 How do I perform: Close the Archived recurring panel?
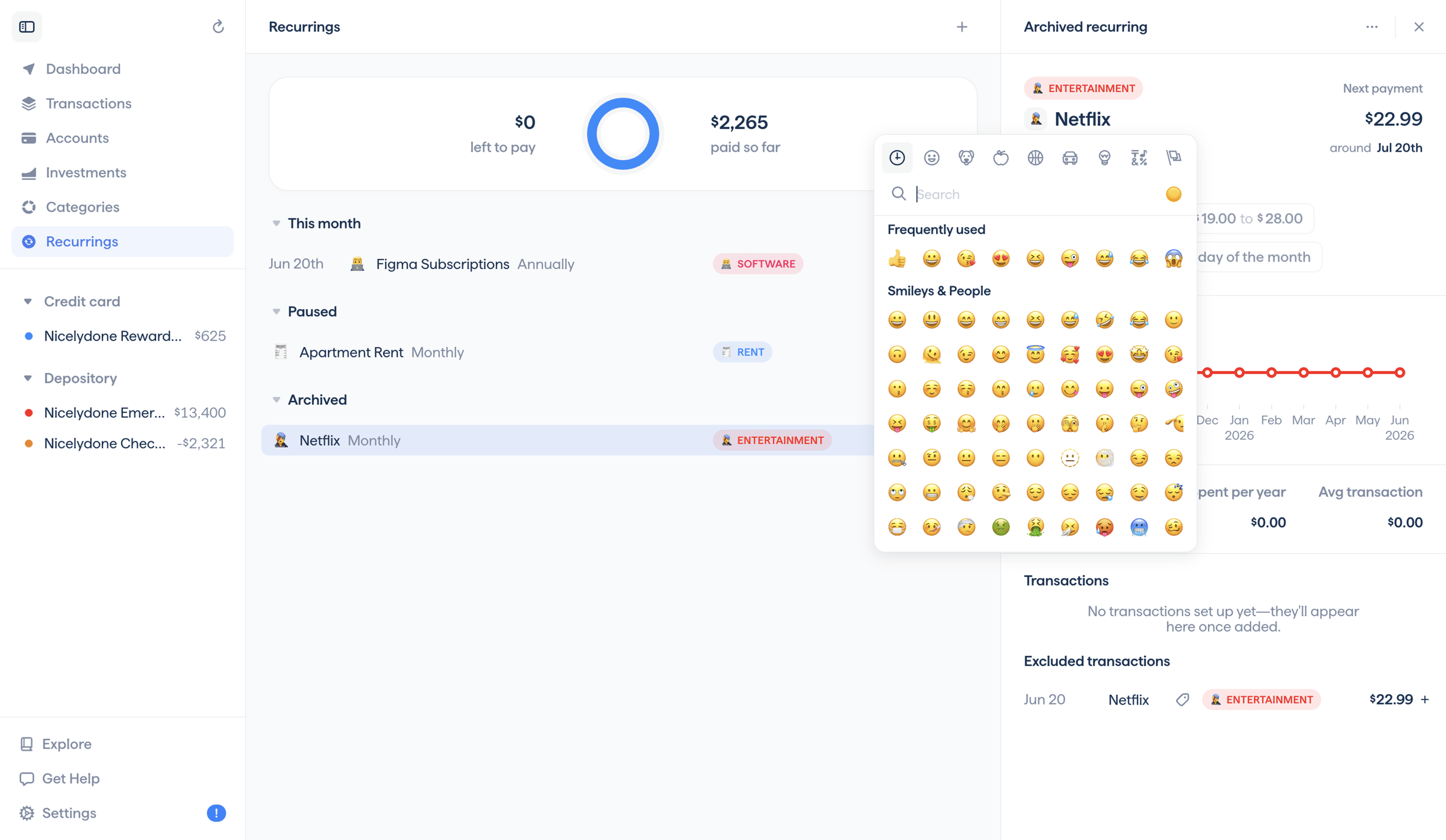pos(1419,26)
